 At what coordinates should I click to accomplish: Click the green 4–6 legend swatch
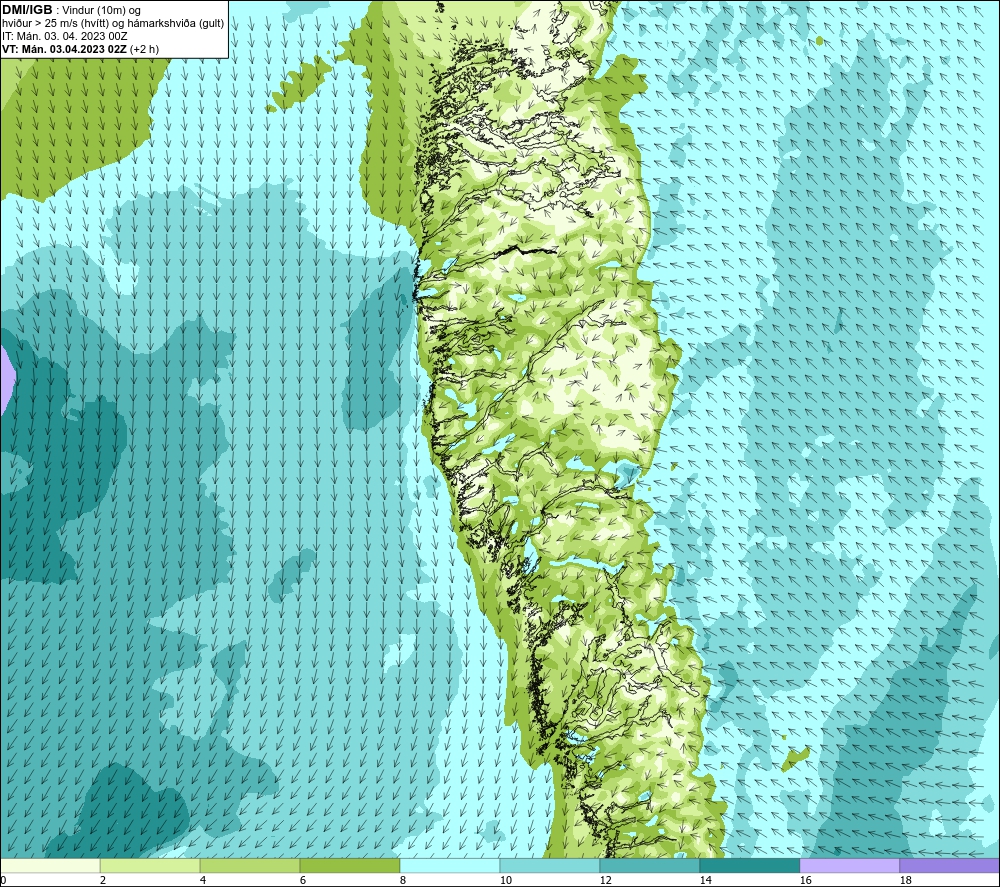click(x=250, y=865)
